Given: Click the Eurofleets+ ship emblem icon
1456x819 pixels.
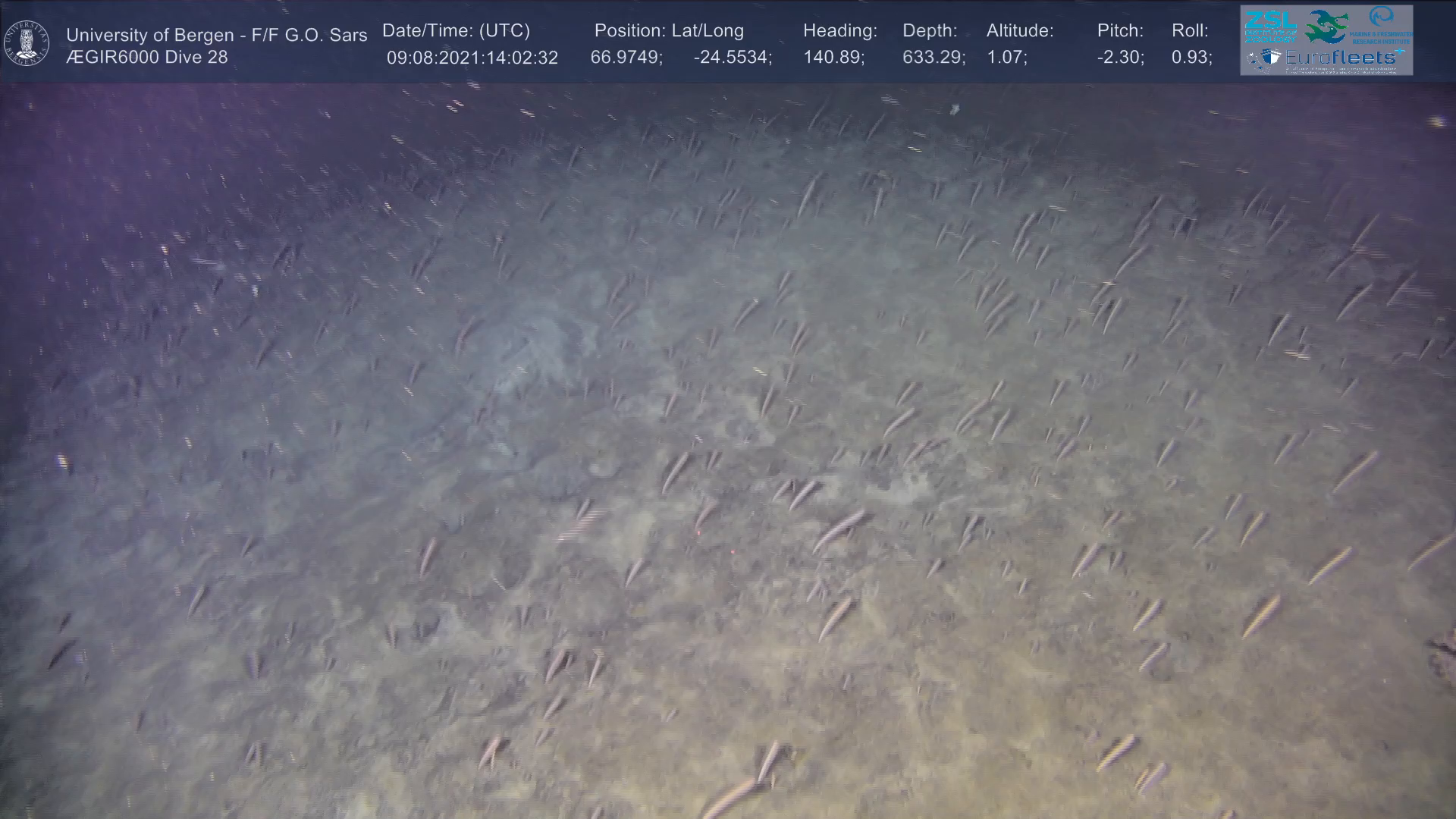Looking at the screenshot, I should (x=1265, y=58).
